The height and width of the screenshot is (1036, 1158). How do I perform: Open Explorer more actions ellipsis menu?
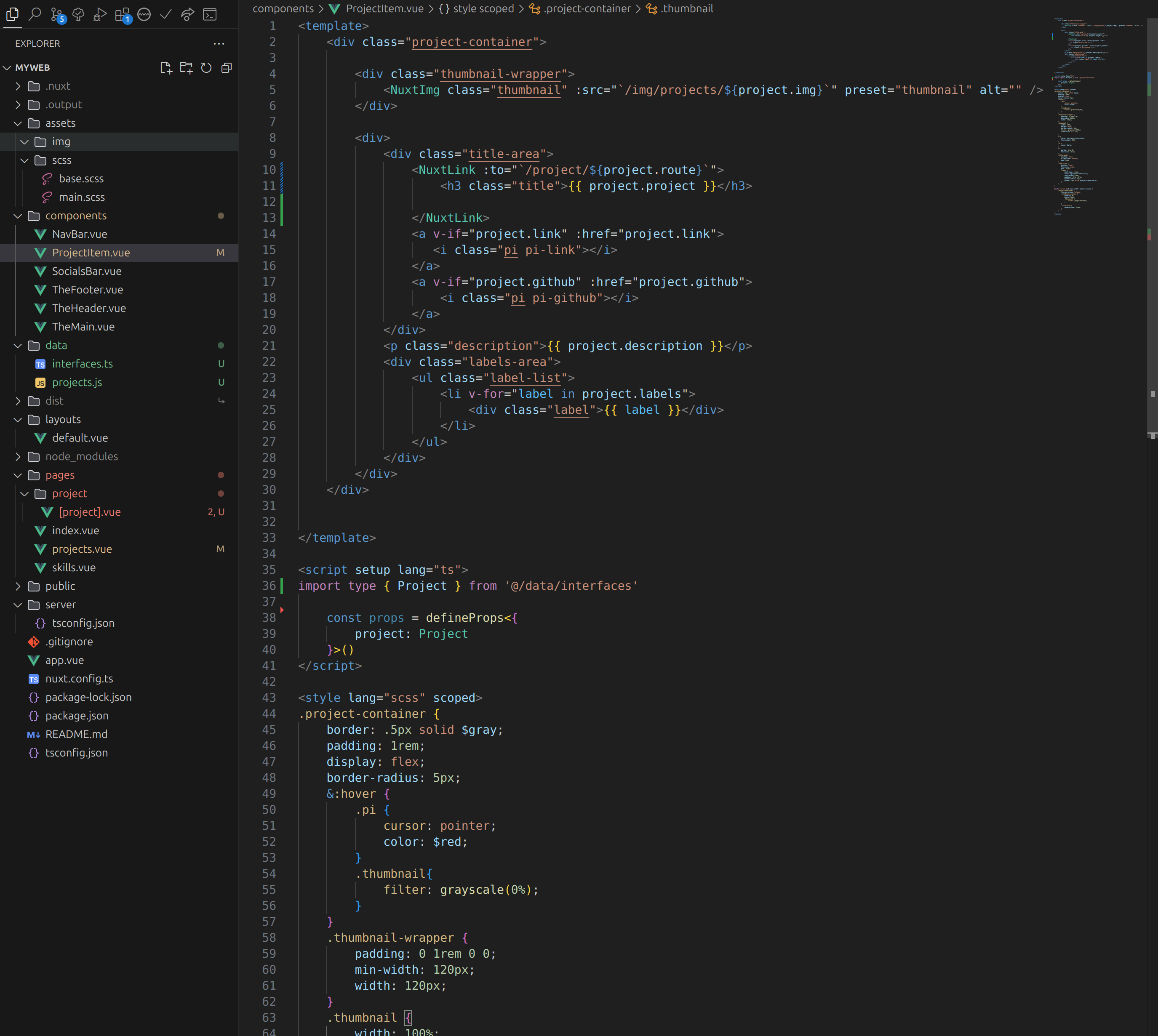click(x=219, y=44)
